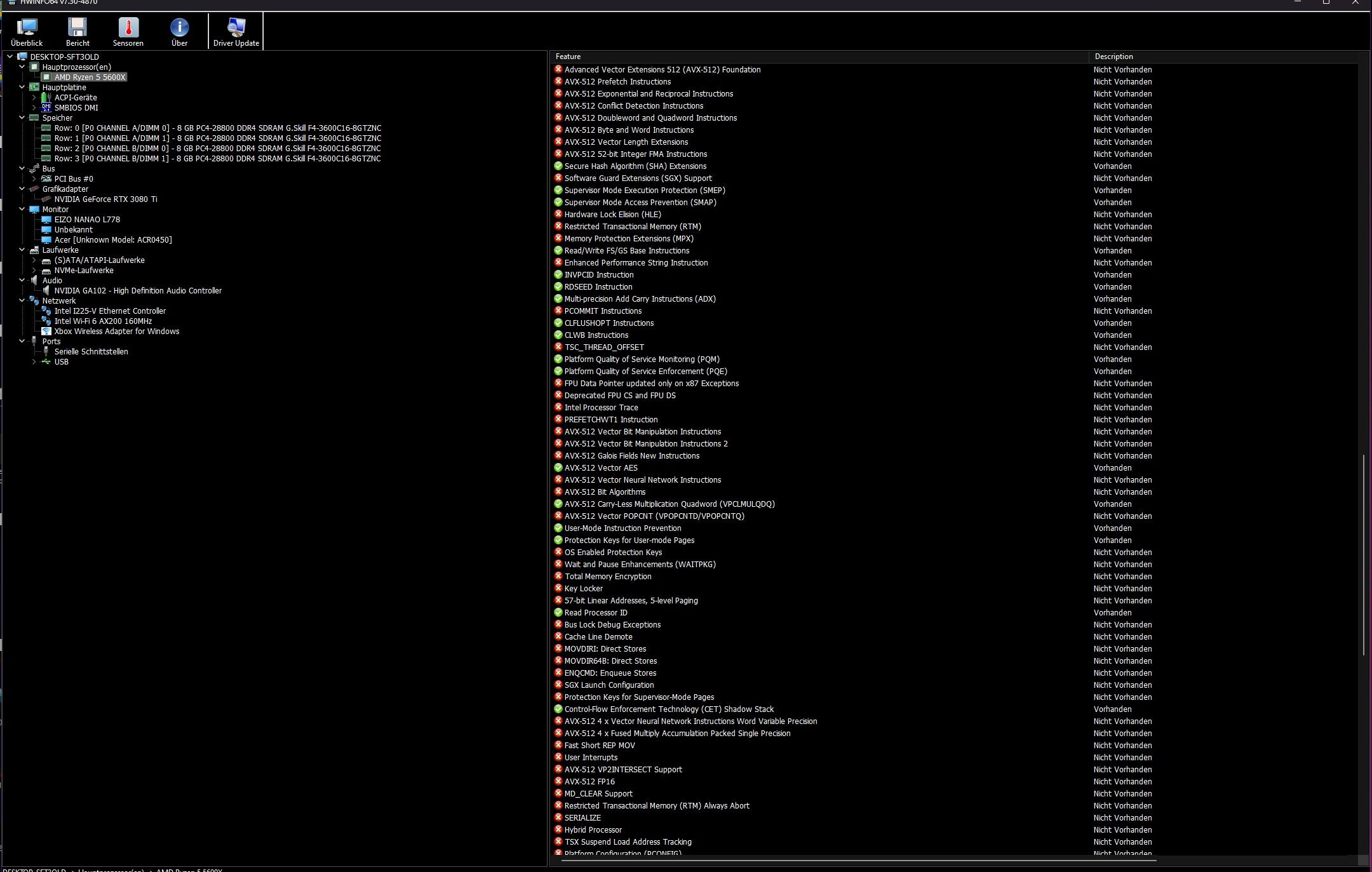Select the Unbekannt monitor entry
The width and height of the screenshot is (1372, 872).
[74, 229]
